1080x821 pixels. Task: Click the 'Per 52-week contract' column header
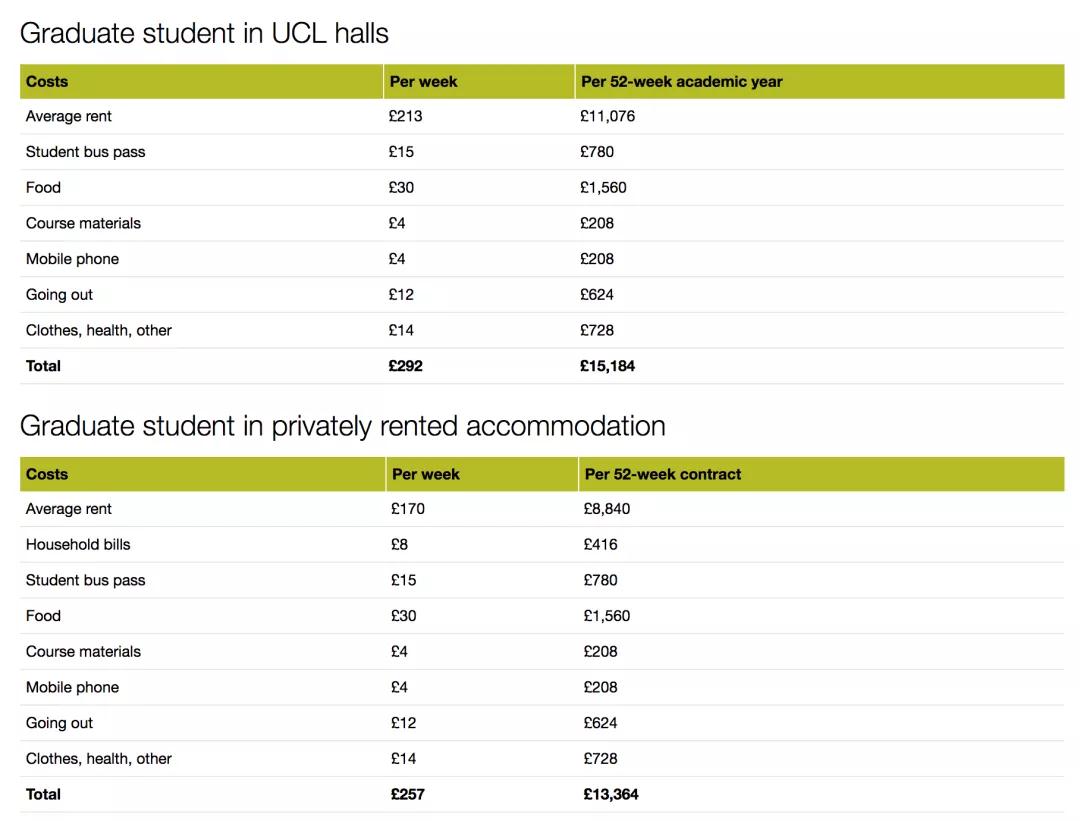[663, 474]
